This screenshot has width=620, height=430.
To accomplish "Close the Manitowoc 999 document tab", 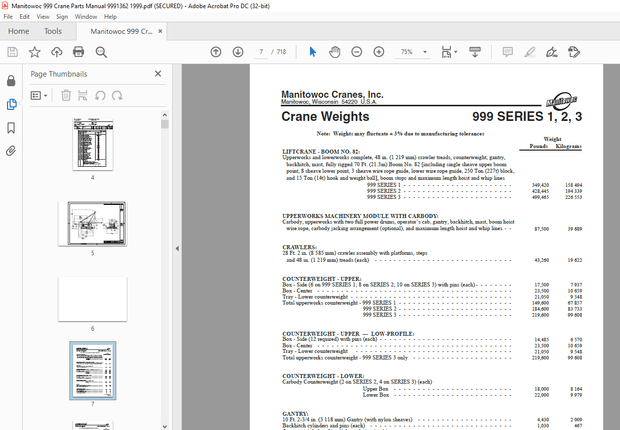I will click(160, 31).
